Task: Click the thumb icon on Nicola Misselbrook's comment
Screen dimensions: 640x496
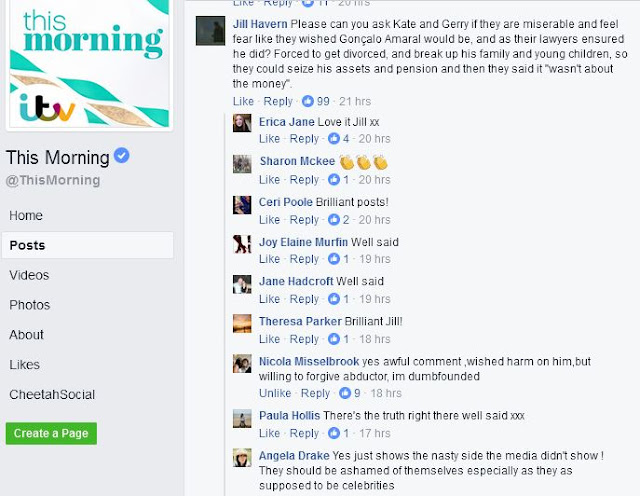Action: tap(345, 393)
